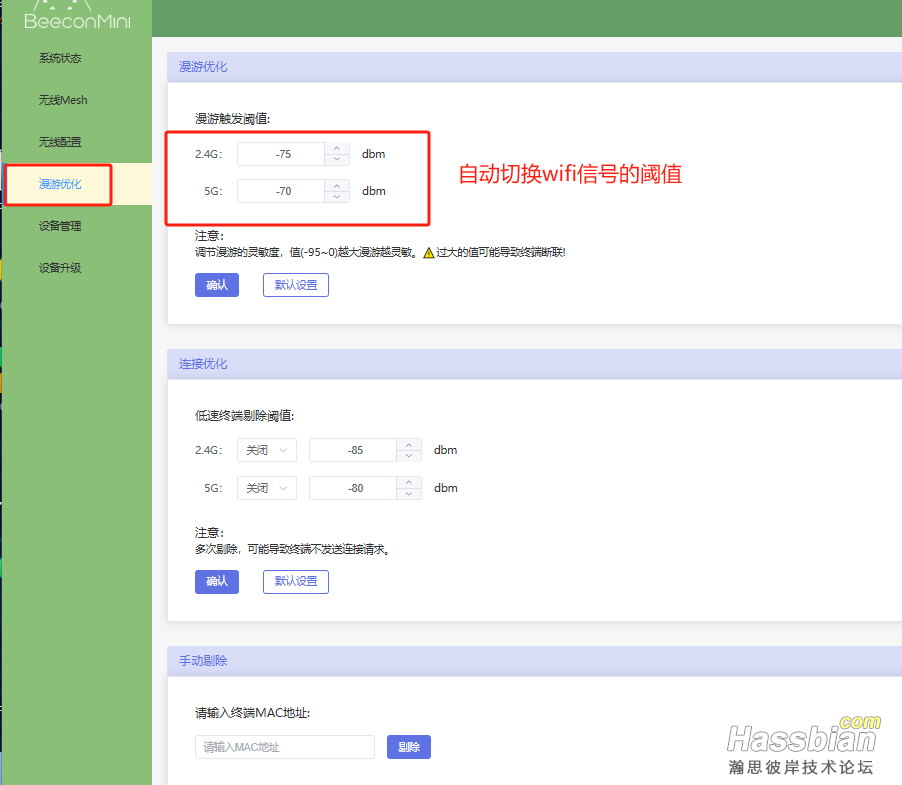Open the 无线配置 menu item

point(60,142)
